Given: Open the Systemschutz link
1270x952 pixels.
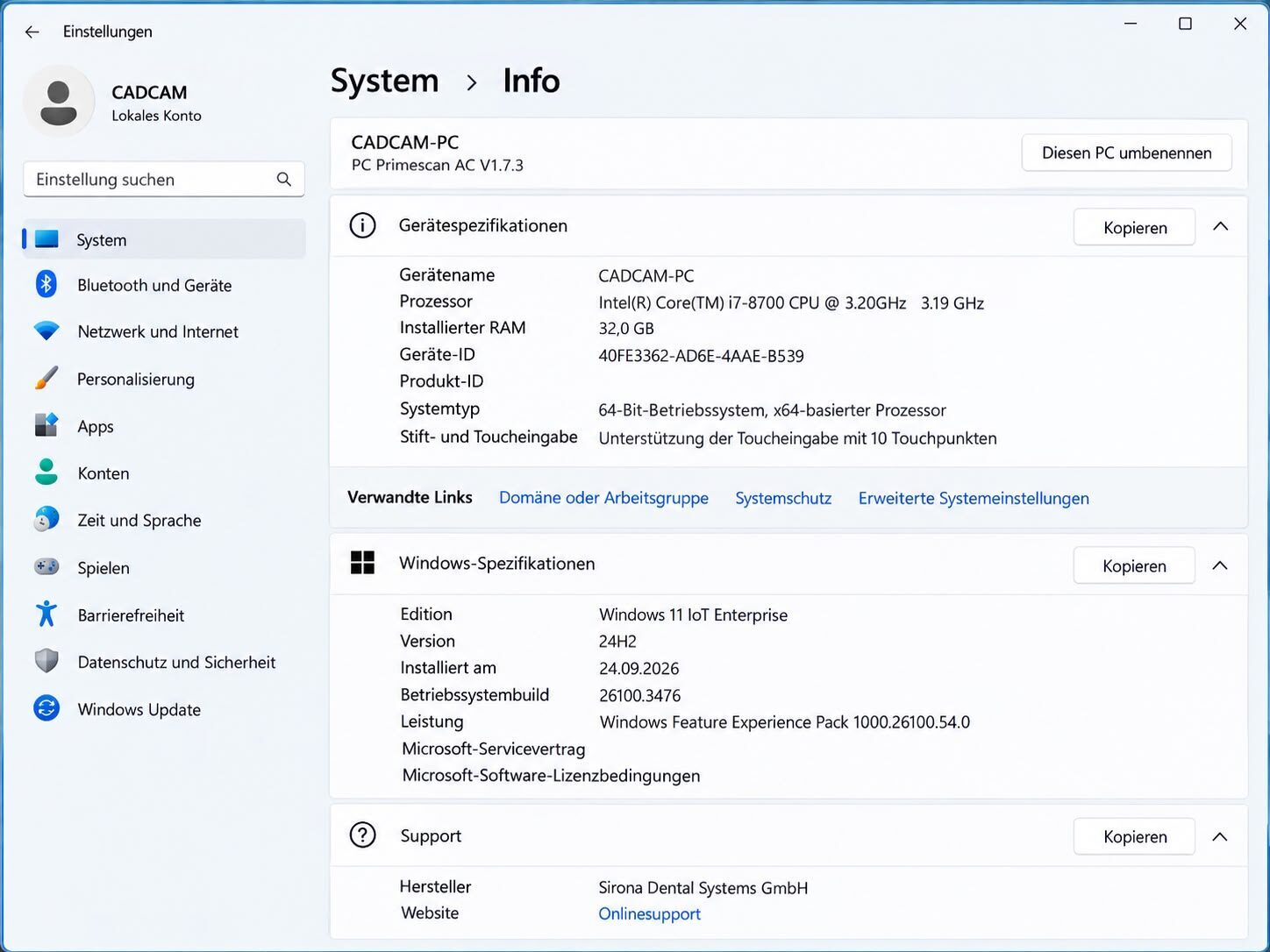Looking at the screenshot, I should (783, 498).
